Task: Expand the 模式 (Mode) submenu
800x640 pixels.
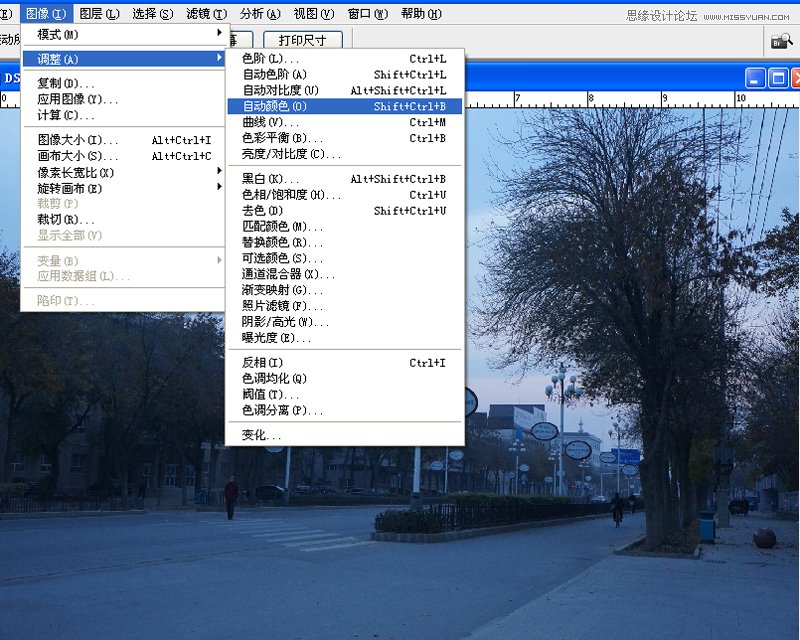Action: (123, 35)
